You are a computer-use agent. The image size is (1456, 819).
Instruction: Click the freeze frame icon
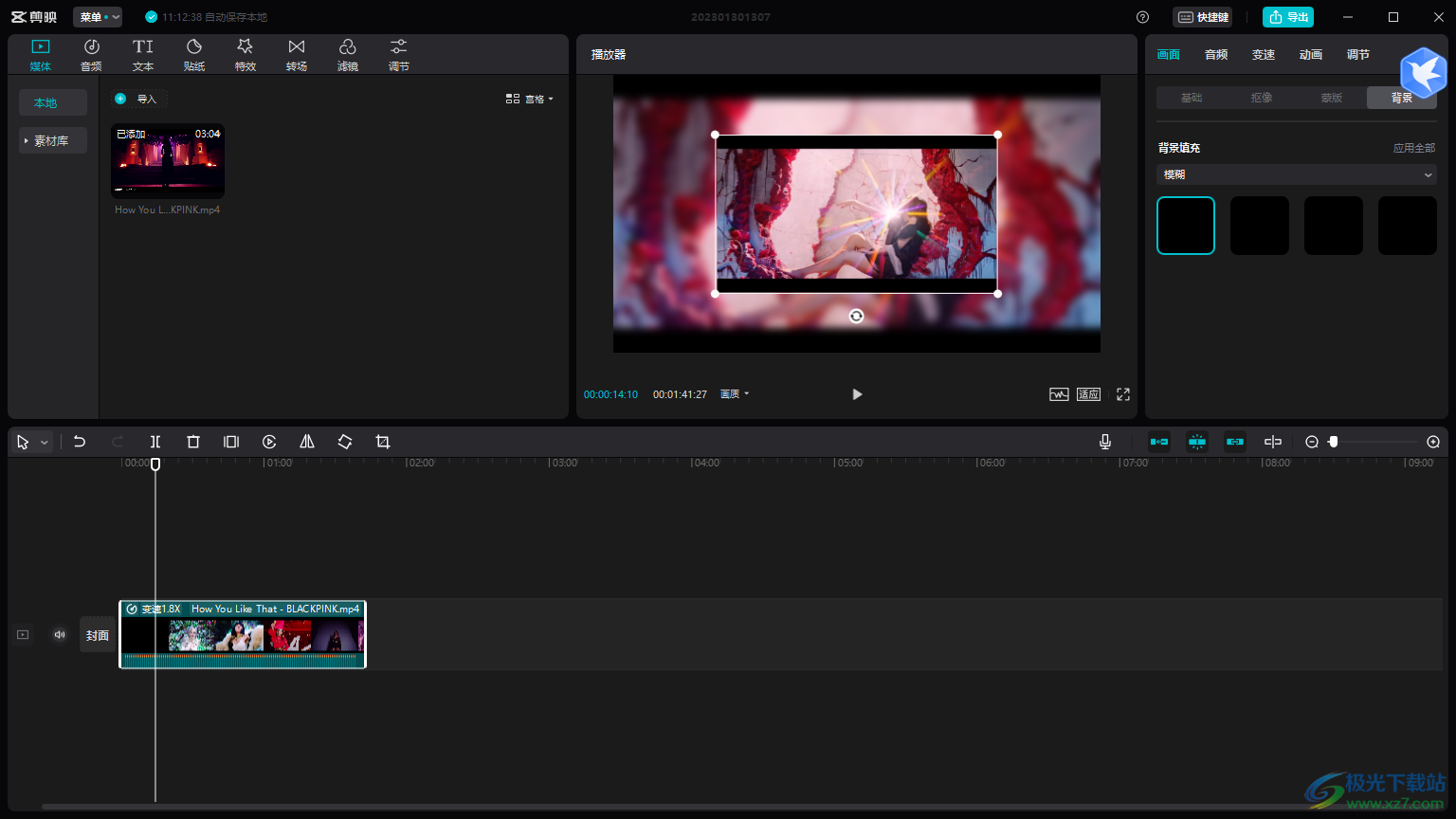231,442
